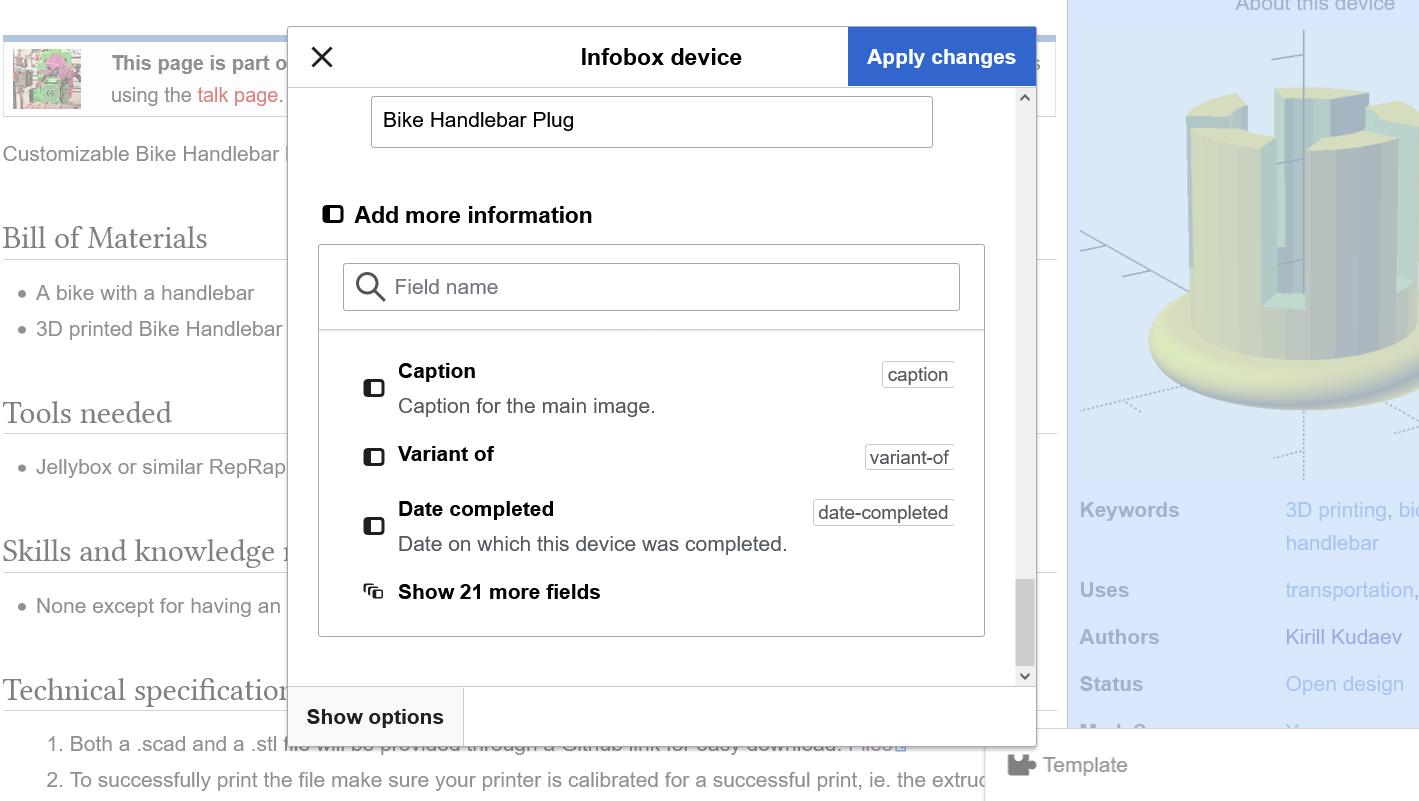Click the Apply changes button
The height and width of the screenshot is (801, 1419).
coord(941,57)
